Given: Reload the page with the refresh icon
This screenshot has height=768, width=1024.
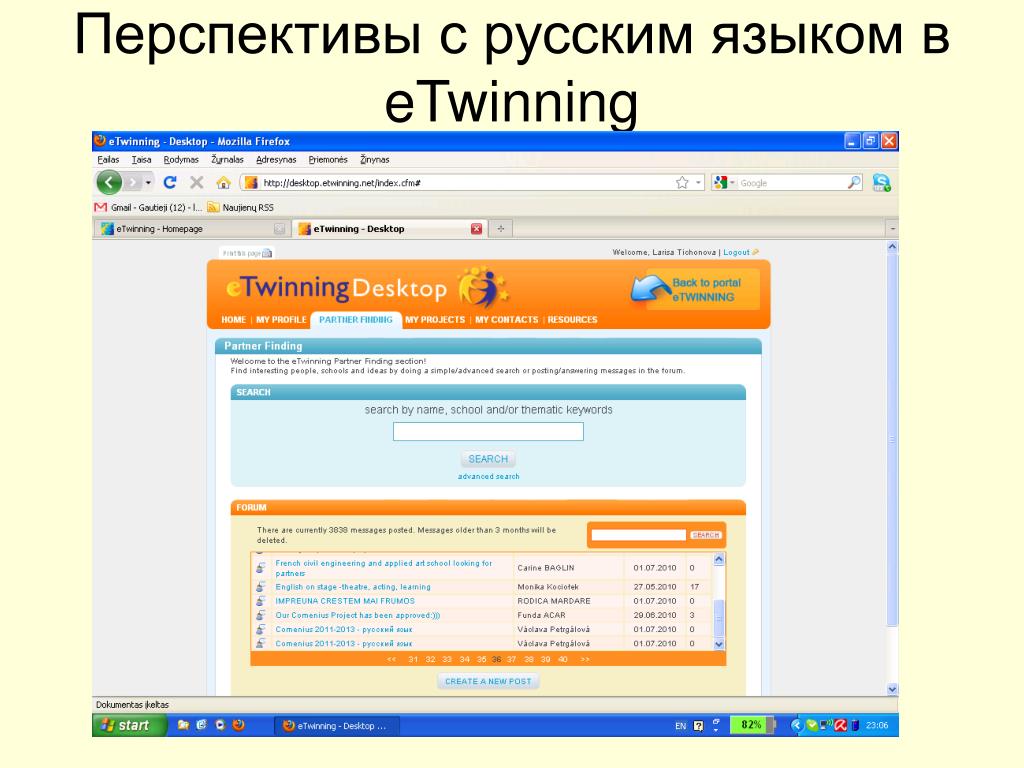Looking at the screenshot, I should tap(170, 182).
